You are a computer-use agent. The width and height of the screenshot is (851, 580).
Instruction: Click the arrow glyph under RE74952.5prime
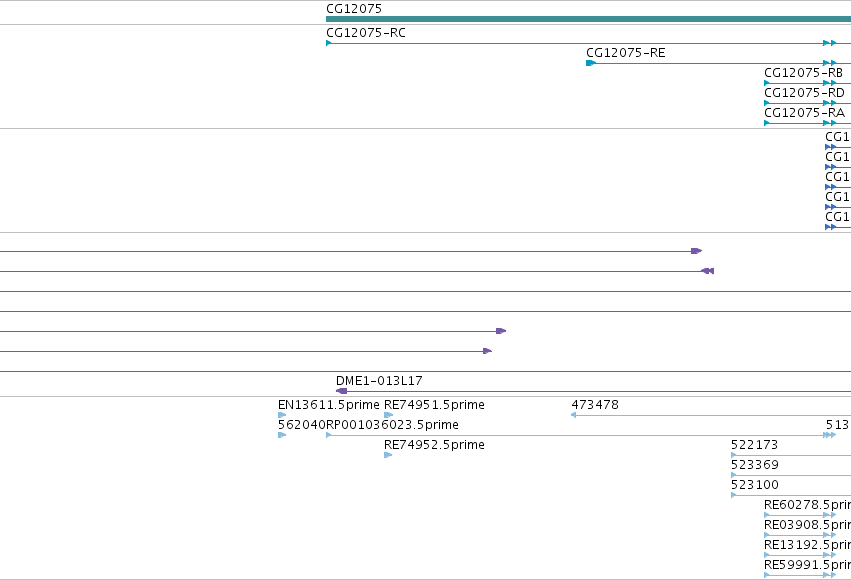(388, 455)
